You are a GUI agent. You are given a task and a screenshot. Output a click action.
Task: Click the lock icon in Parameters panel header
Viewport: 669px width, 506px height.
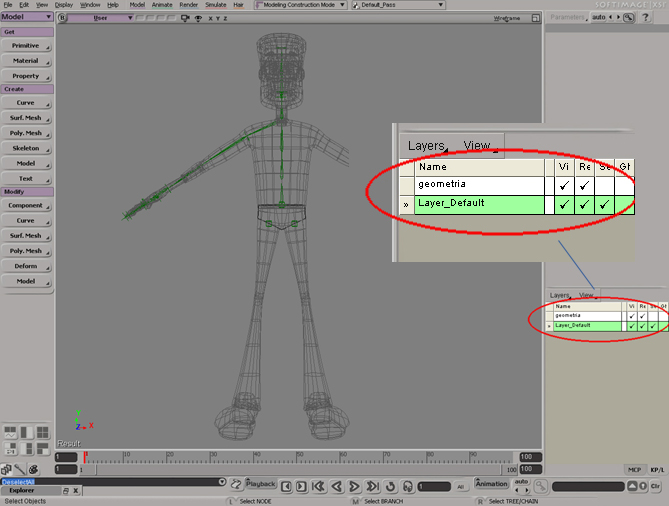click(630, 17)
